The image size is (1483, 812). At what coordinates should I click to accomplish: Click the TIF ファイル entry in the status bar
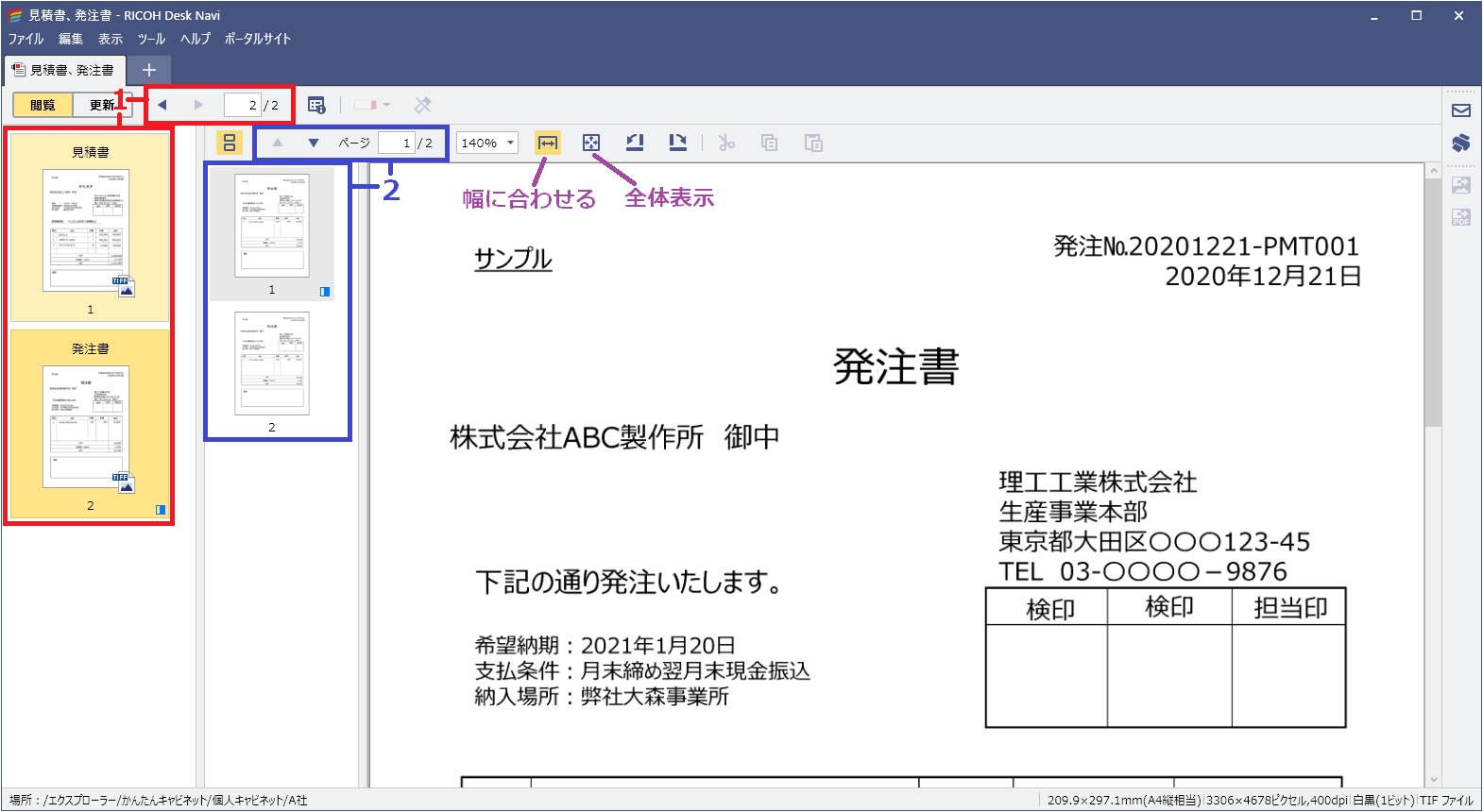tap(1446, 800)
